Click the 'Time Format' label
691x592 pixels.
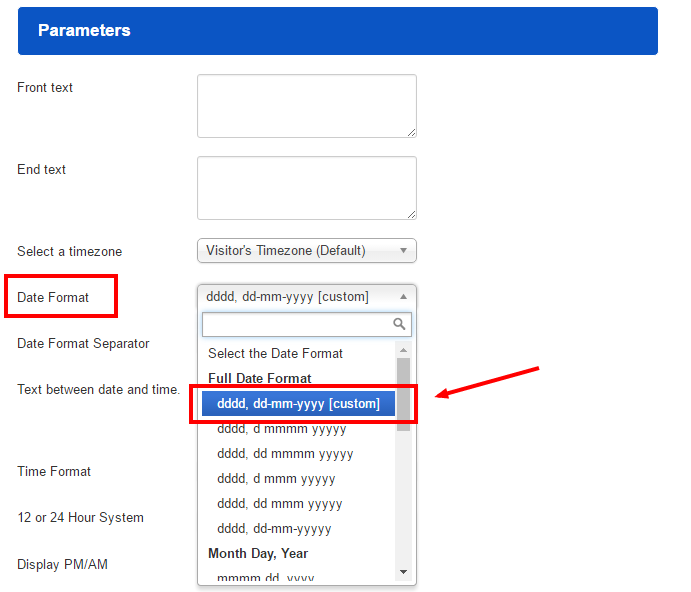54,472
